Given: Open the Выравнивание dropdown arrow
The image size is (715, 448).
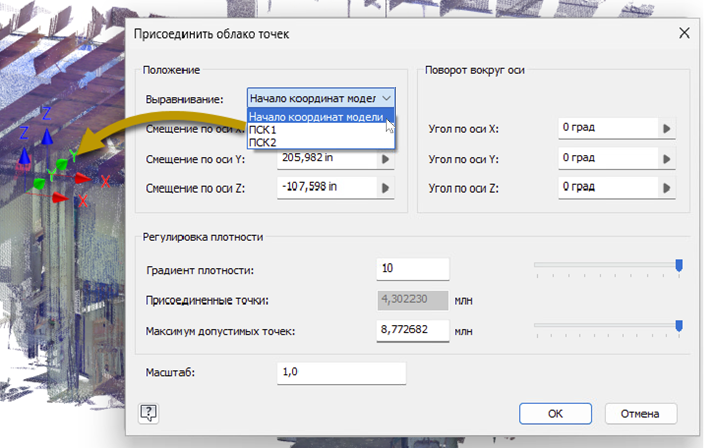Looking at the screenshot, I should click(386, 98).
